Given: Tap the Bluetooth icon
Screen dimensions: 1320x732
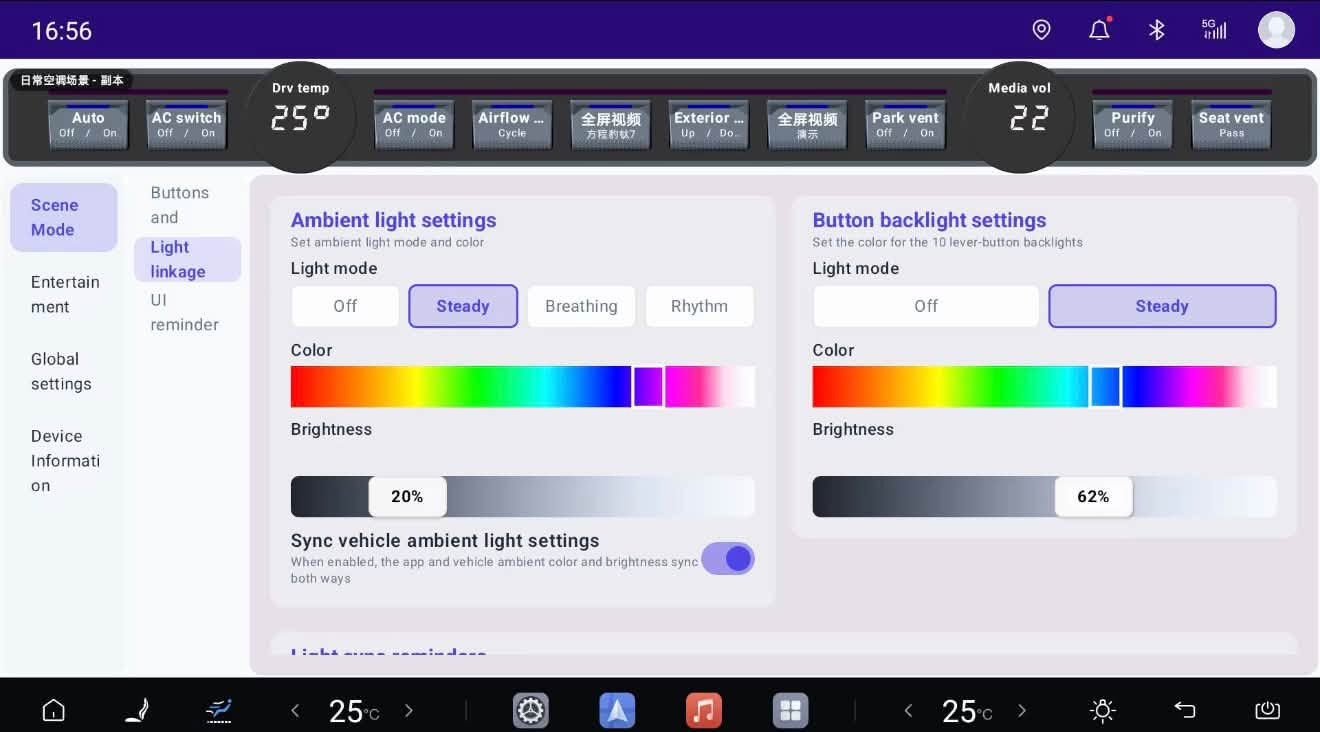Looking at the screenshot, I should pos(1157,30).
